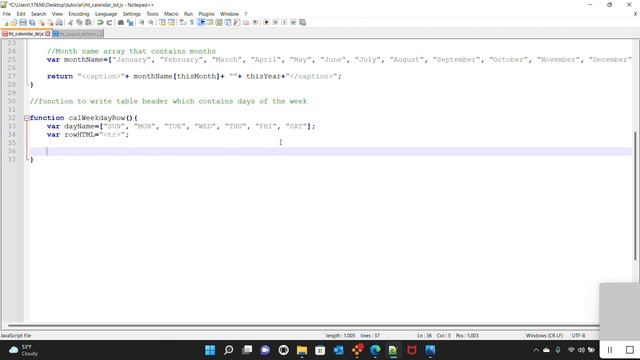Viewport: 640px width, 360px height.
Task: Click the file monitoring eye icon
Action: coord(255,22)
